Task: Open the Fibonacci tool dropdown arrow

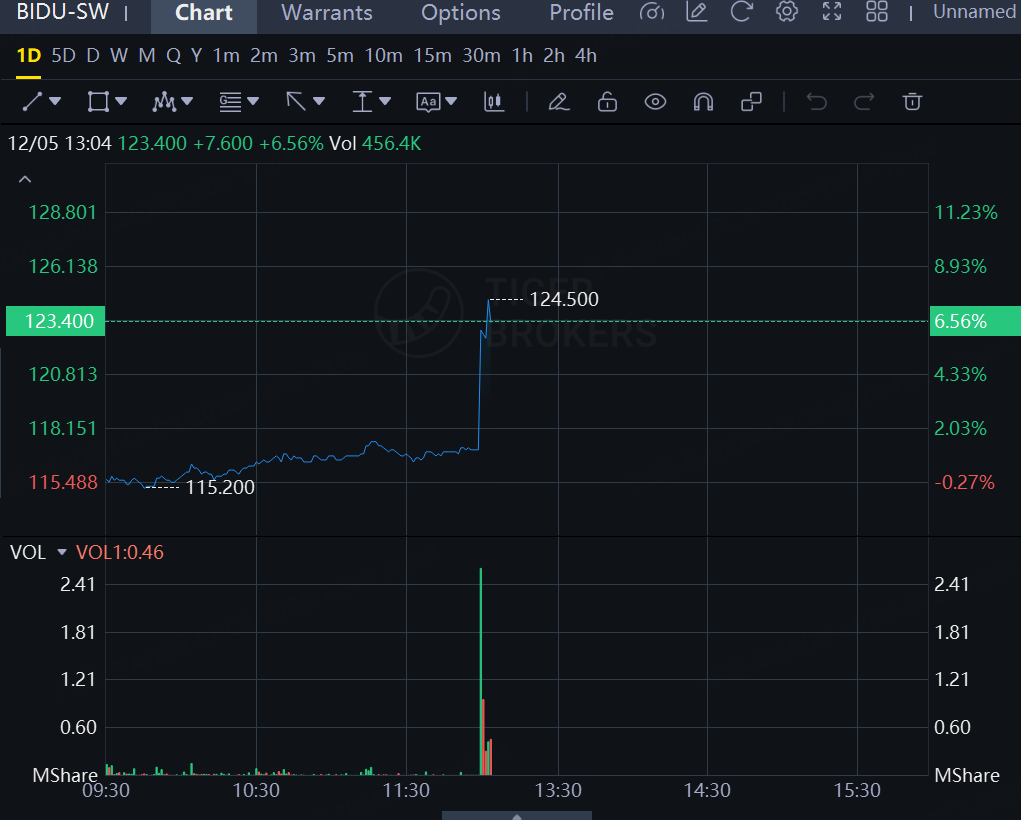Action: pyautogui.click(x=253, y=102)
